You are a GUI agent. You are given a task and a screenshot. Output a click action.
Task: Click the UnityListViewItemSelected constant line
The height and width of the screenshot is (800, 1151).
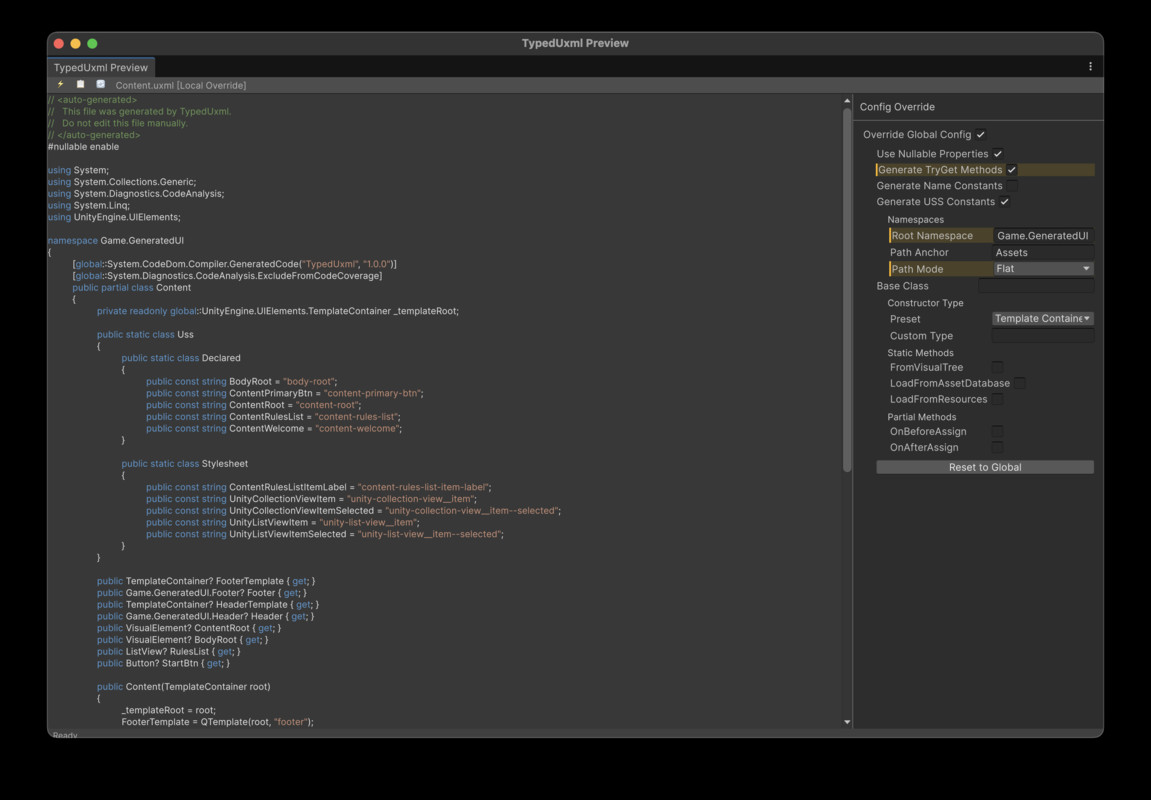coord(325,534)
